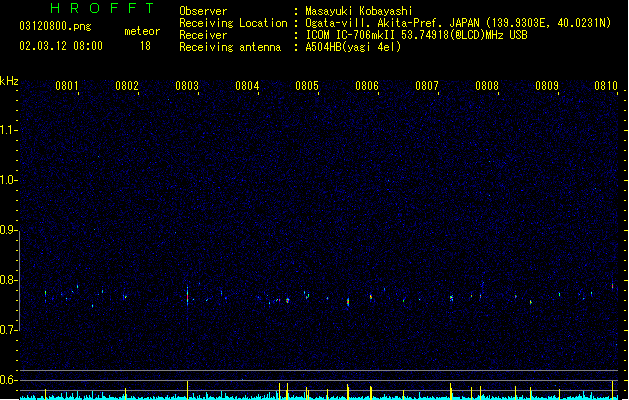Click the Receiver label

point(203,35)
